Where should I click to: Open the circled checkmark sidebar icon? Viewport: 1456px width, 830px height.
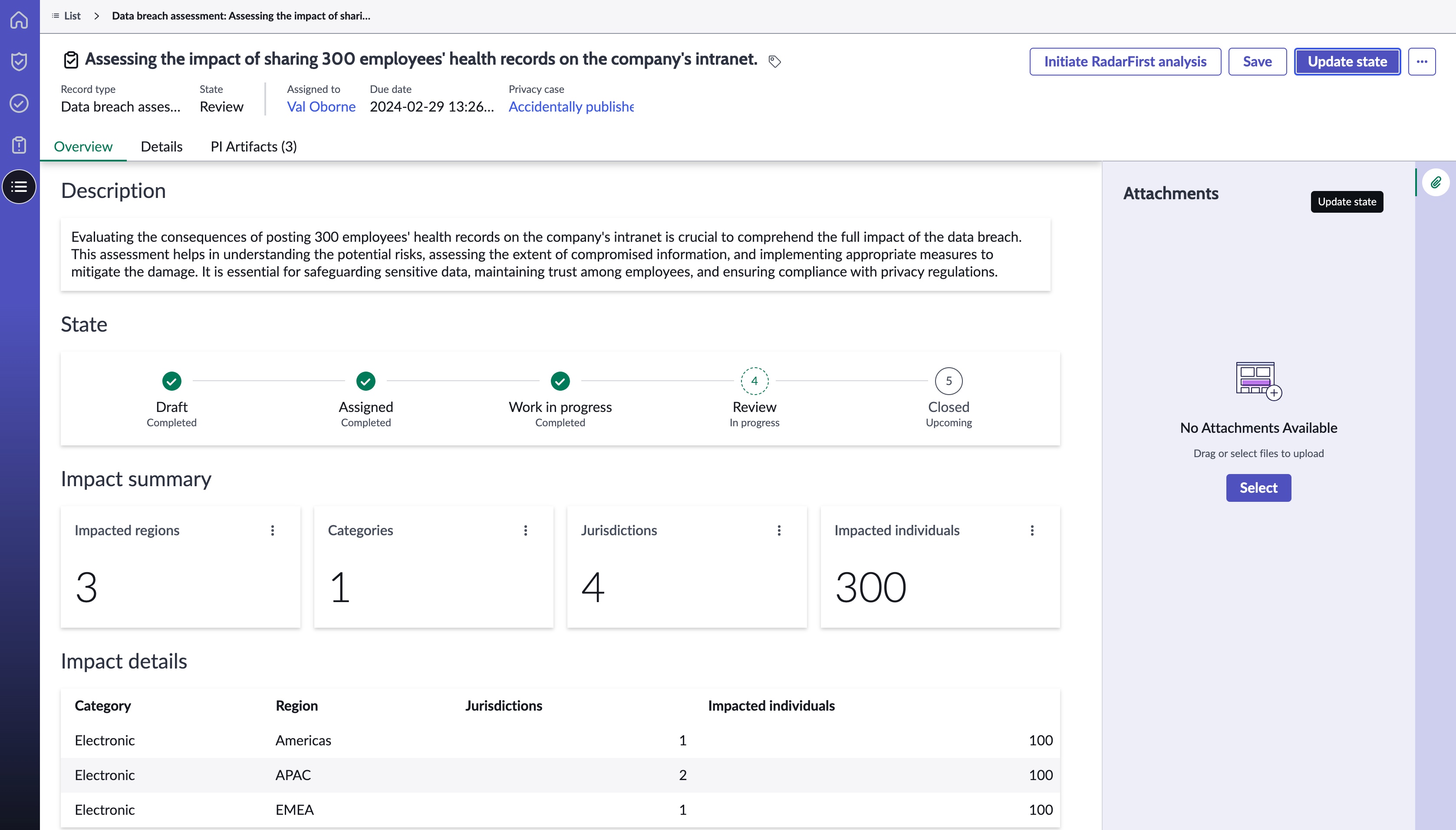(x=20, y=103)
